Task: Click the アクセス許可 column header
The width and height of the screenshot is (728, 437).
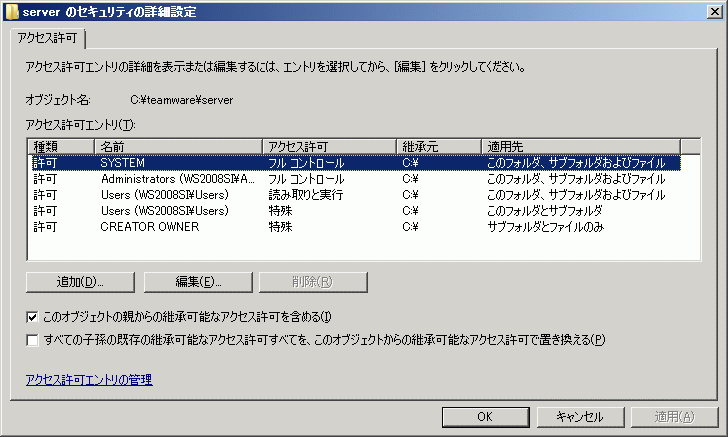Action: (329, 147)
